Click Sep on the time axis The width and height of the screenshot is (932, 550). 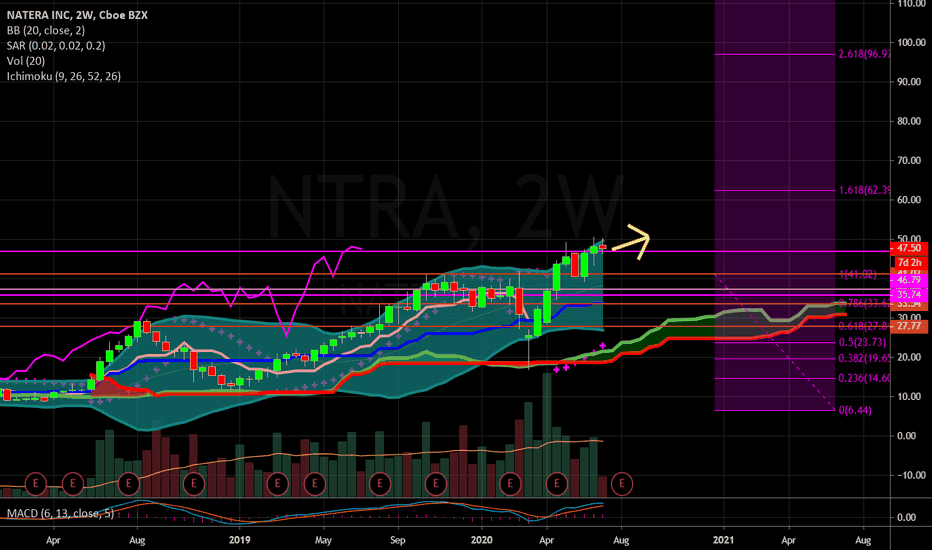398,540
